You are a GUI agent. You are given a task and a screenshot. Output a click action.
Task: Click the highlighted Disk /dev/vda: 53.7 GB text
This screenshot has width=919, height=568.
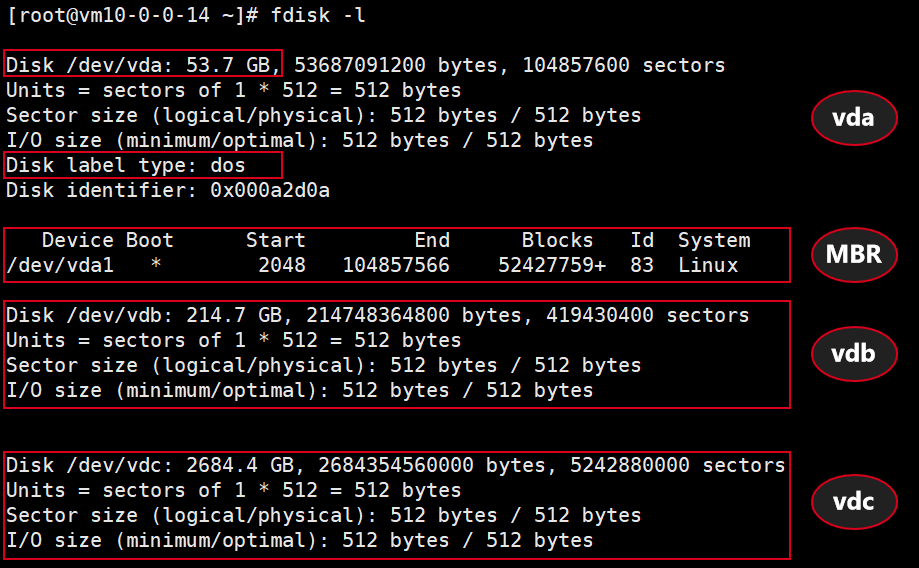coord(143,64)
